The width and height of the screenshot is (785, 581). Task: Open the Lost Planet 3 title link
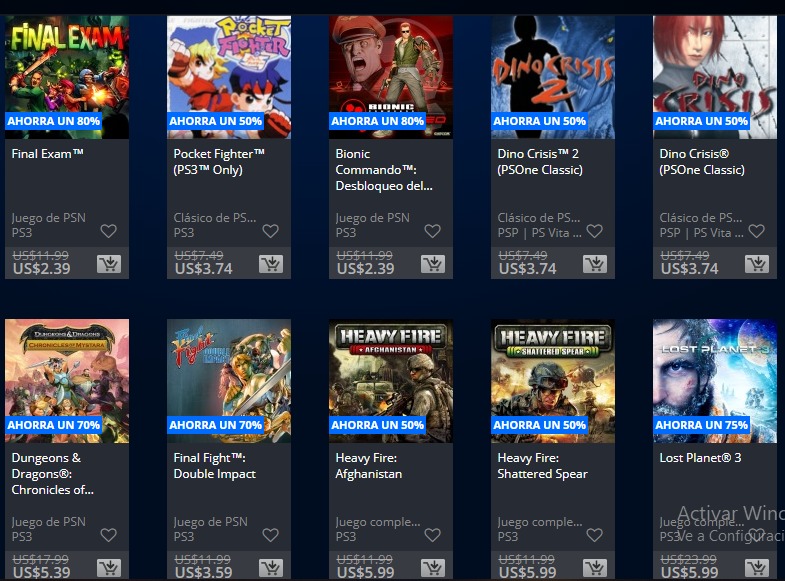(x=700, y=458)
